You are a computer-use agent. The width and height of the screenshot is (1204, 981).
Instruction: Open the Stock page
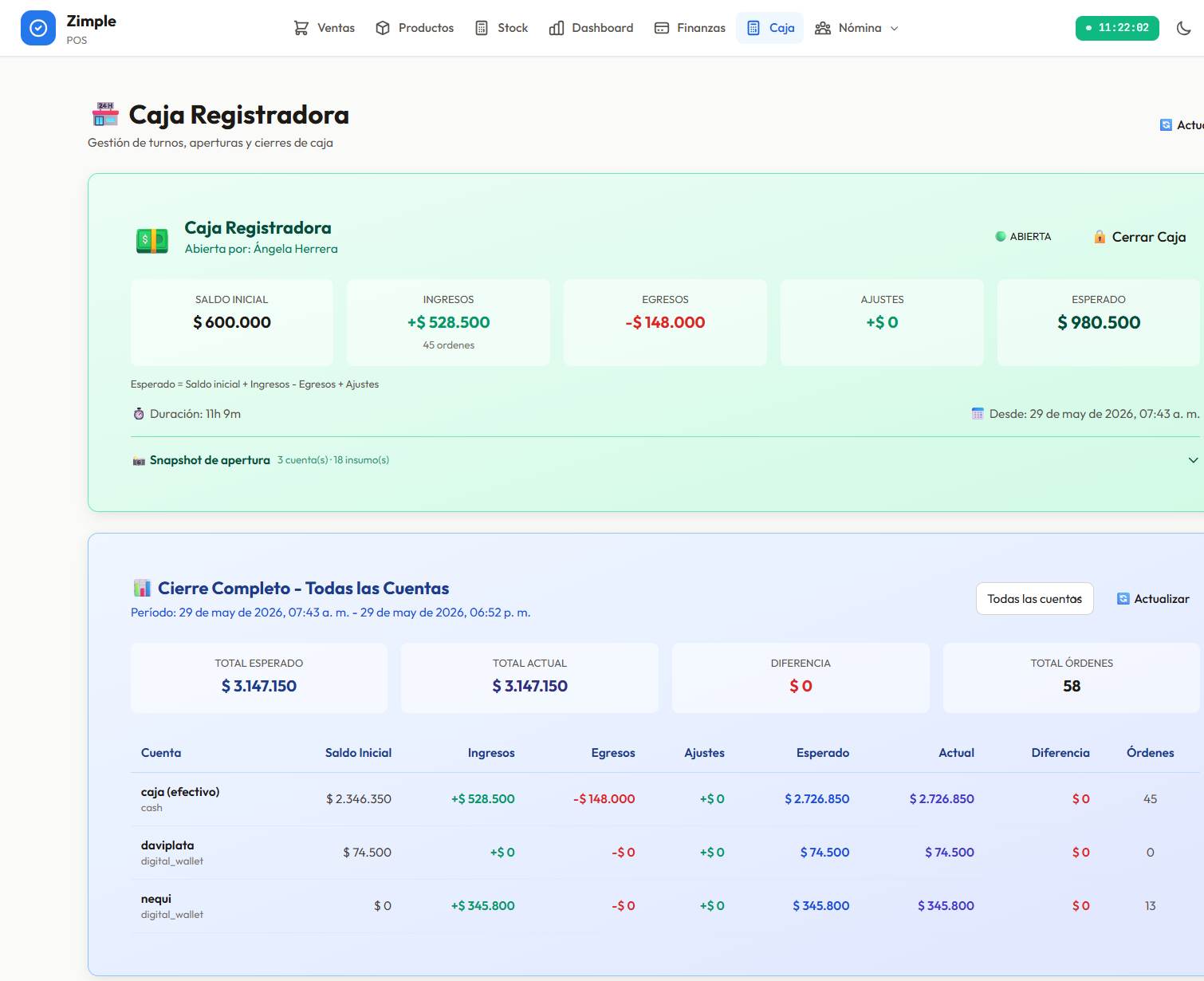(x=502, y=28)
